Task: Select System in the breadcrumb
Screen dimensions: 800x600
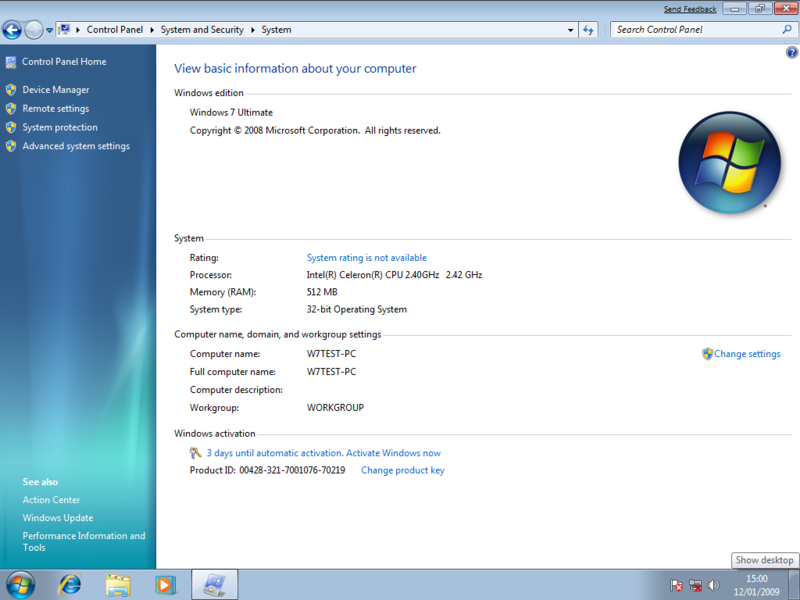Action: pyautogui.click(x=276, y=30)
